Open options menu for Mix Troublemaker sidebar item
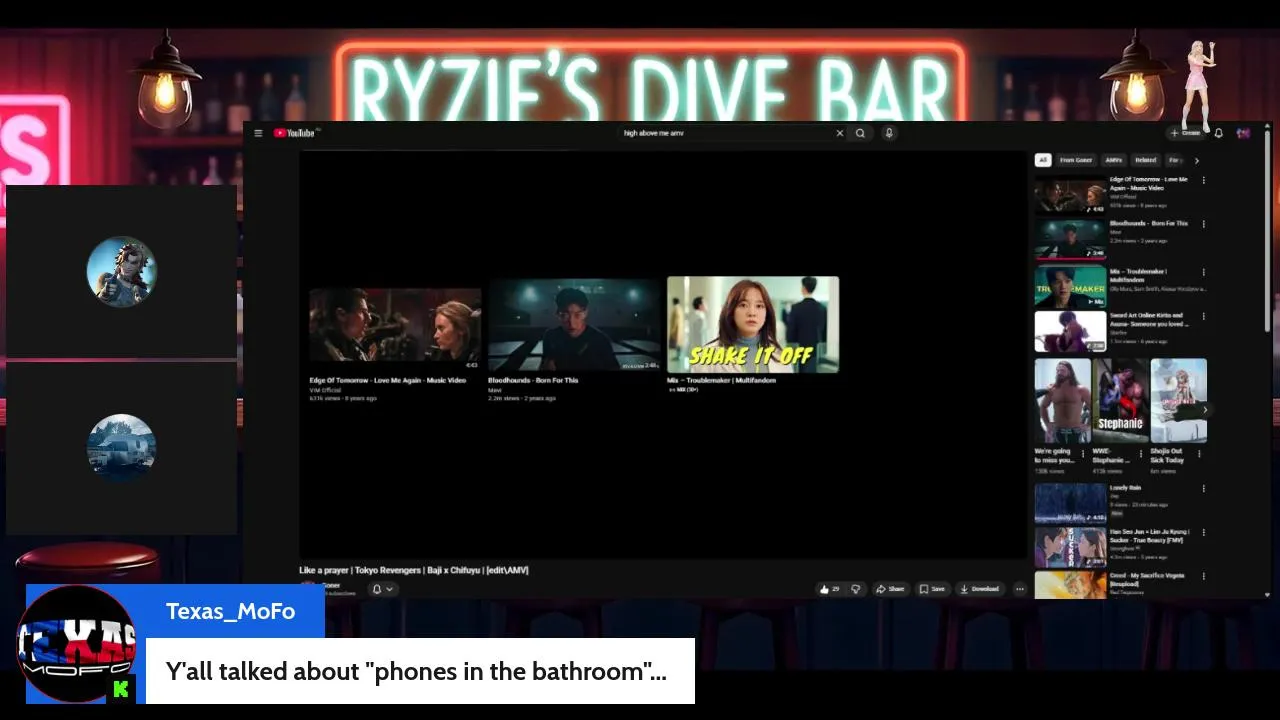The image size is (1280, 720). 1203,272
